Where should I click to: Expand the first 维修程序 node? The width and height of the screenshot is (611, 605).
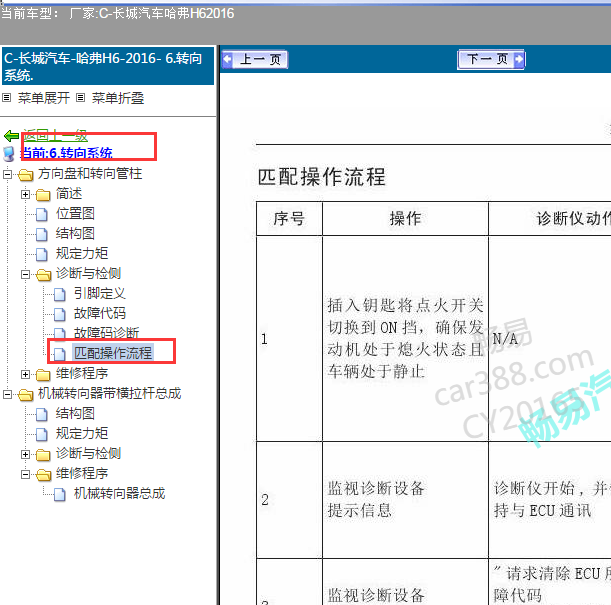(25, 374)
